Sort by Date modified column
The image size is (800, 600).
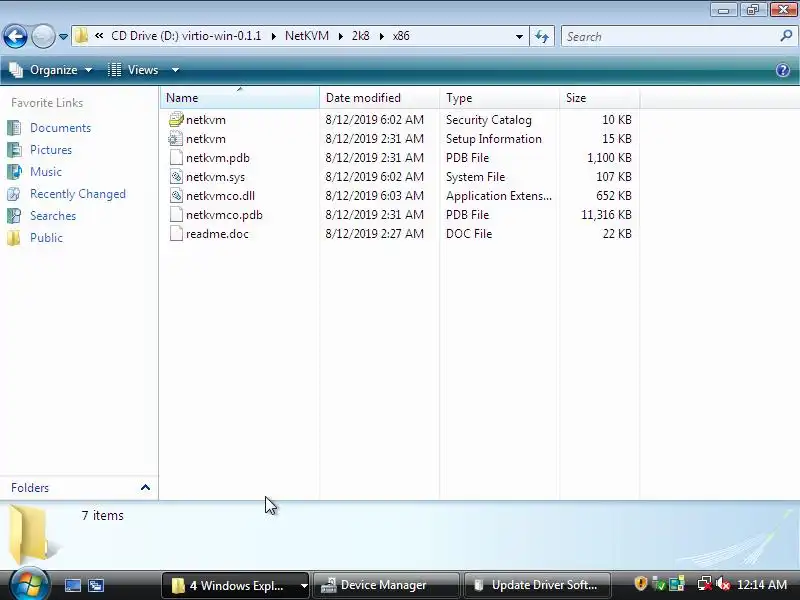(x=380, y=97)
